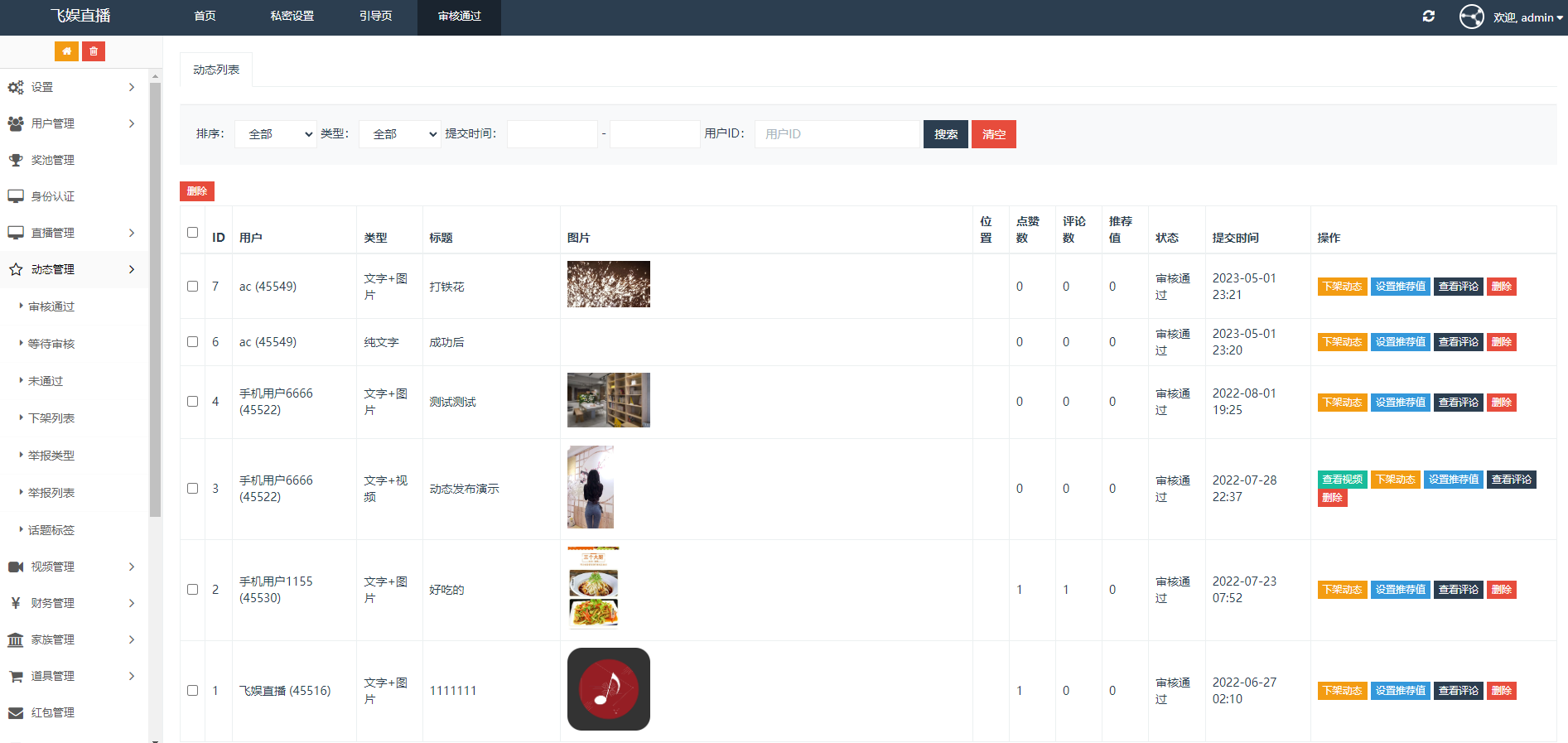
Task: Click 查看评论 for row 测试测试
Action: pos(1459,403)
